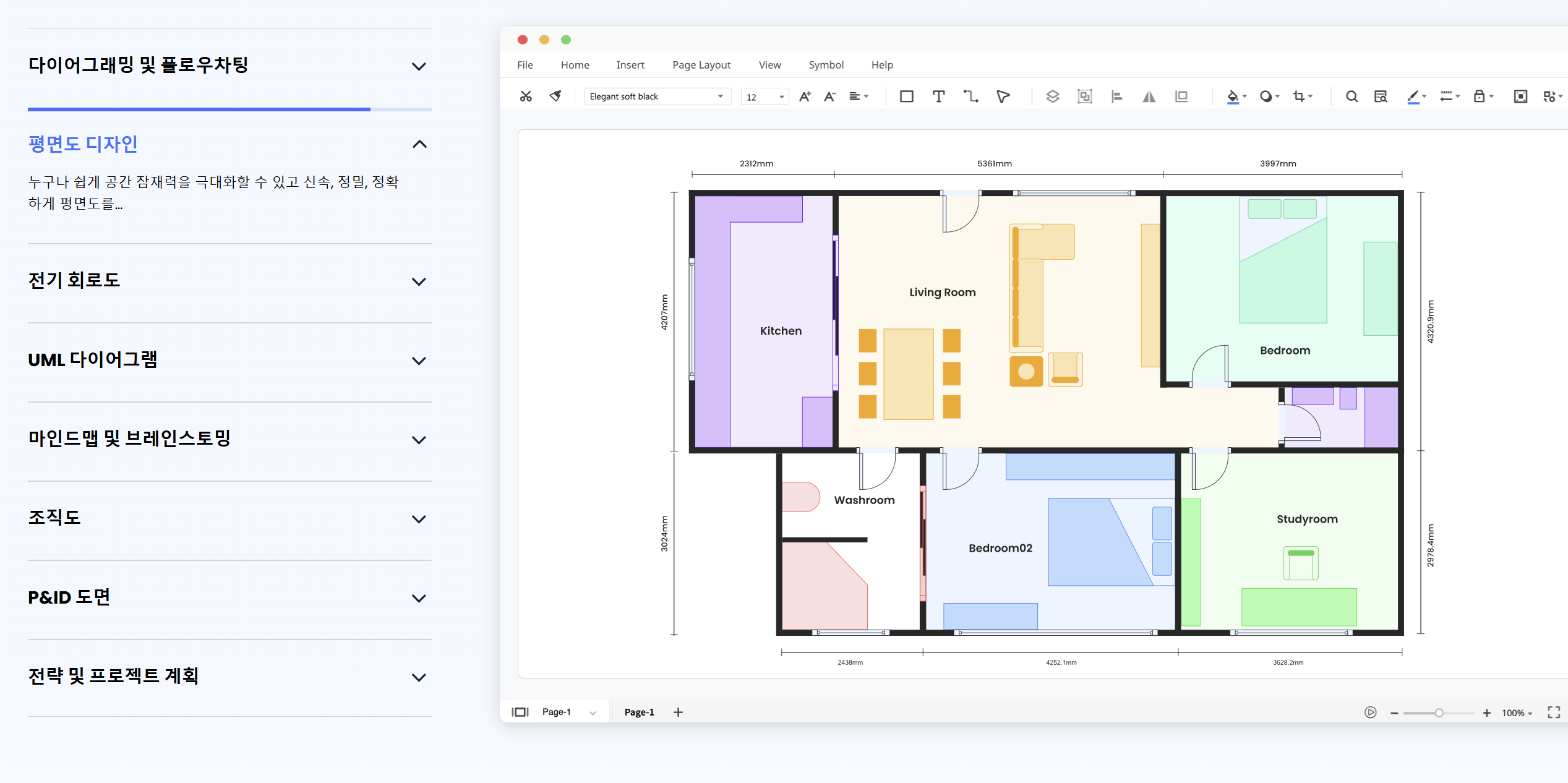The height and width of the screenshot is (783, 1568).
Task: Increase font size with A+ icon
Action: pos(805,96)
